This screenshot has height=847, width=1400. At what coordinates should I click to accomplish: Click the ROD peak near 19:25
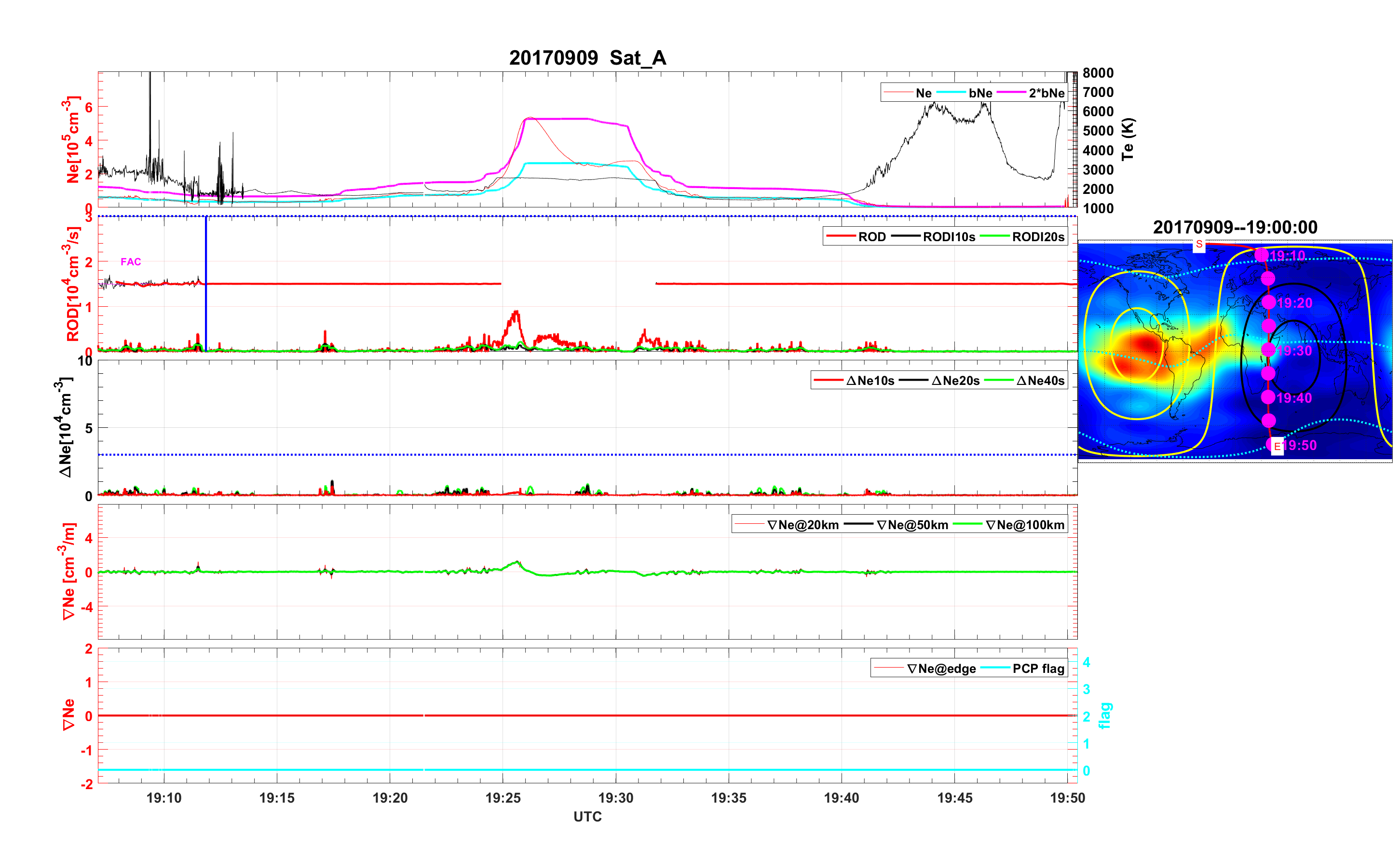[x=516, y=312]
